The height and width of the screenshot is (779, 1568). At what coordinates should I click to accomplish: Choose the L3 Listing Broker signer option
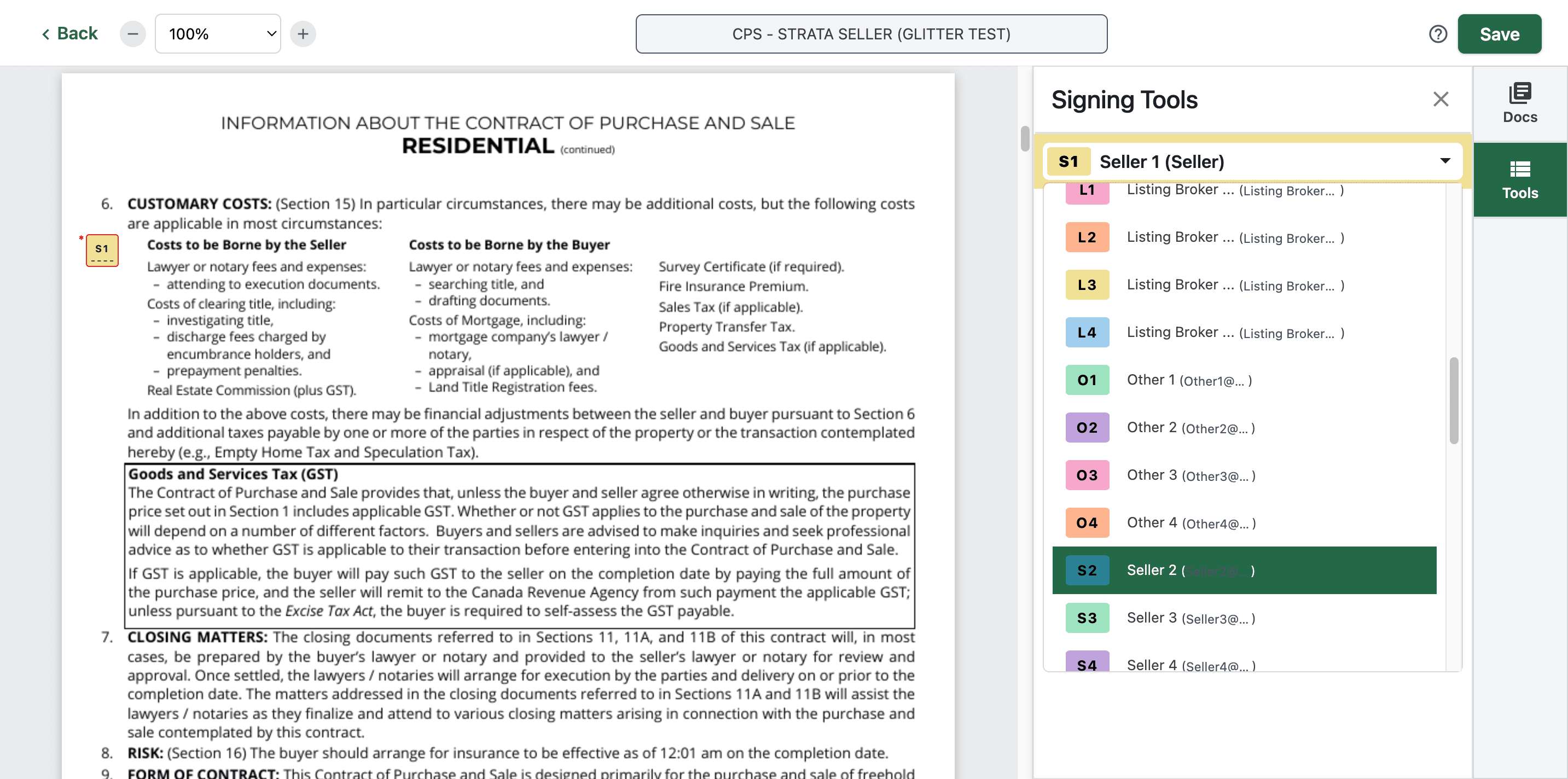tap(1244, 285)
